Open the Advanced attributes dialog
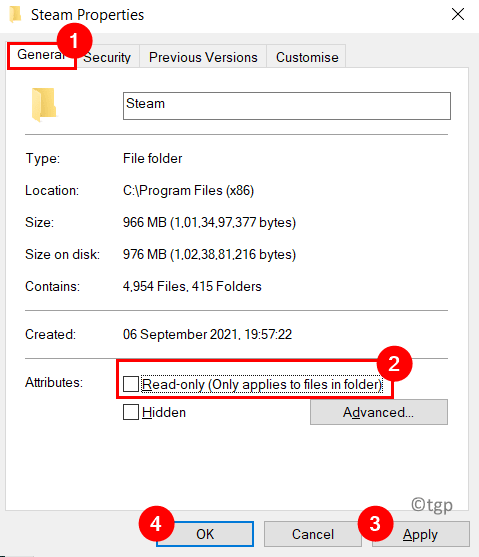479x557 pixels. [x=379, y=412]
